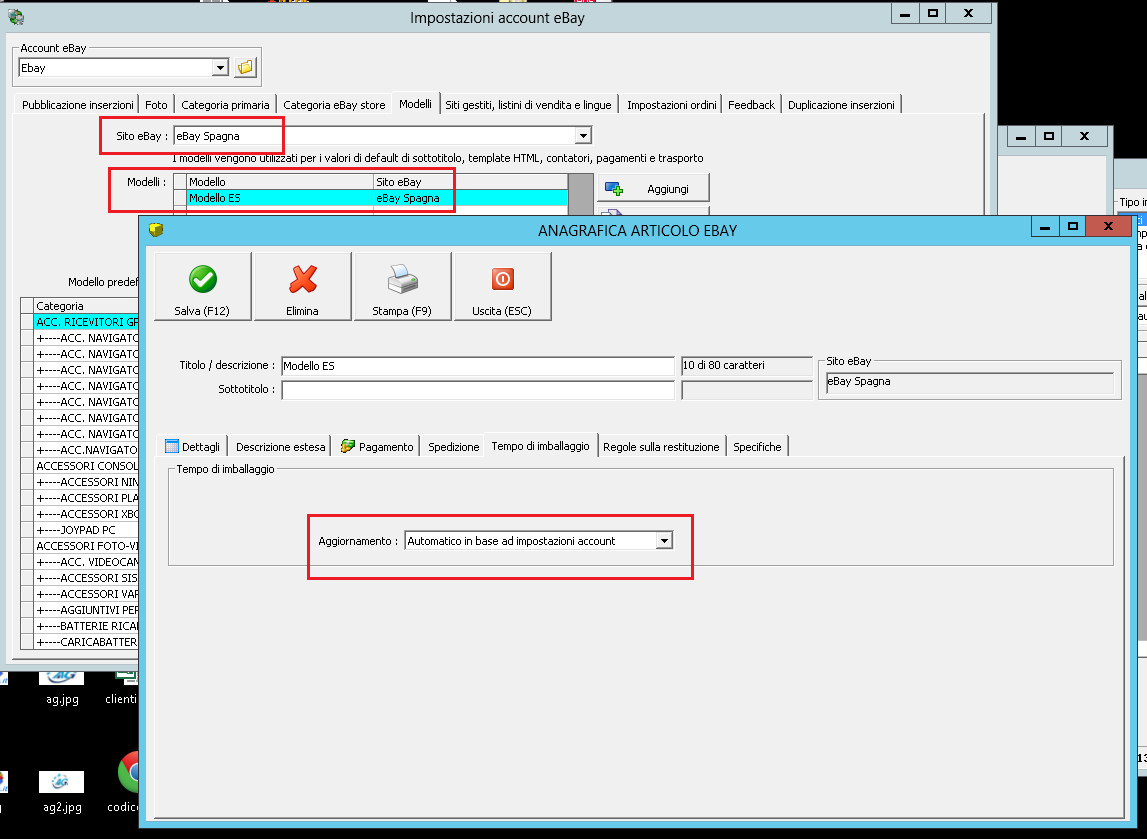Click the Sottotitolo input field

click(x=478, y=390)
